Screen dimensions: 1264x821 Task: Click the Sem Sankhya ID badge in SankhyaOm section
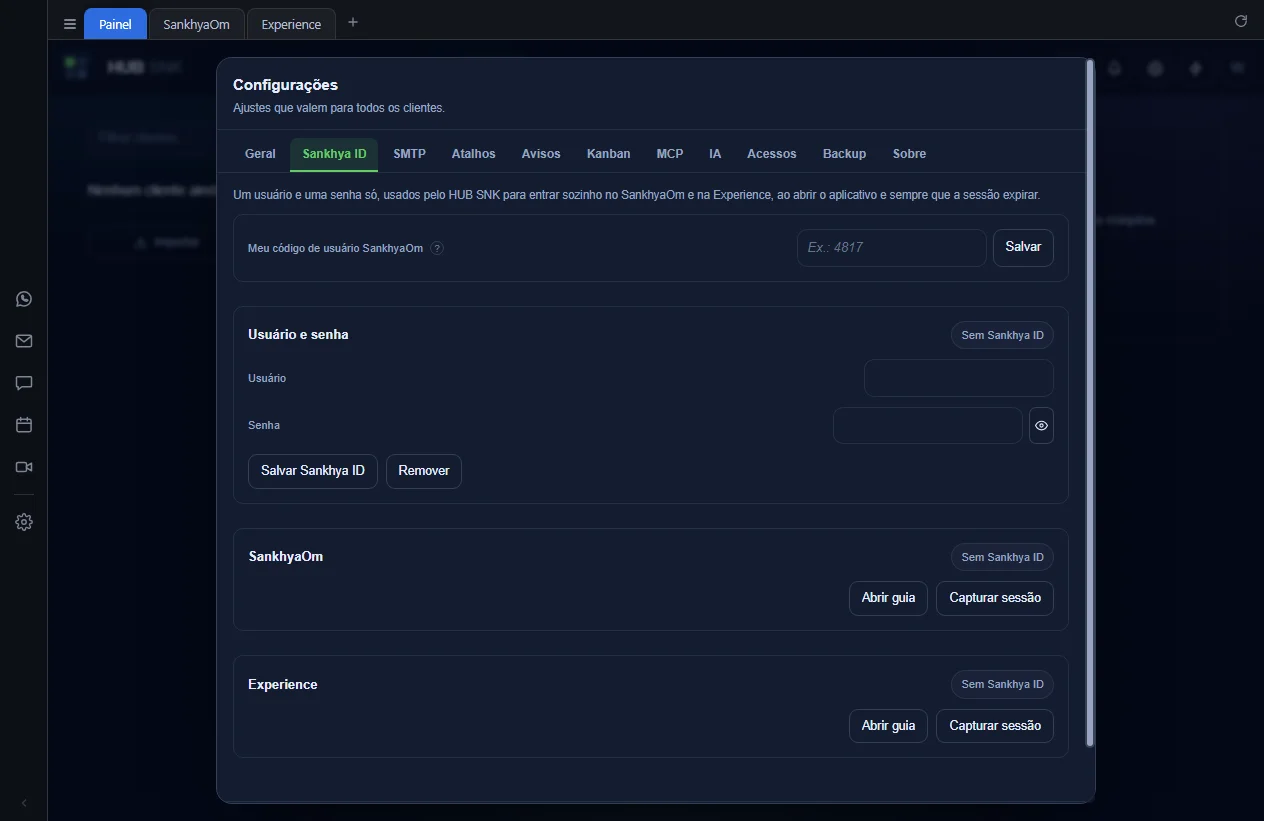pos(1002,557)
